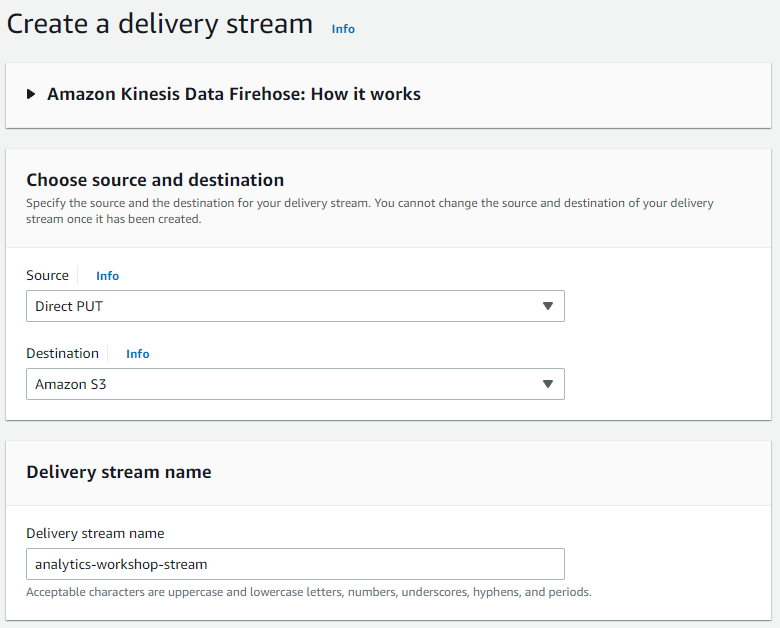This screenshot has height=628, width=780.
Task: Click the 'Specify the source and the destination' description
Action: pos(370,211)
